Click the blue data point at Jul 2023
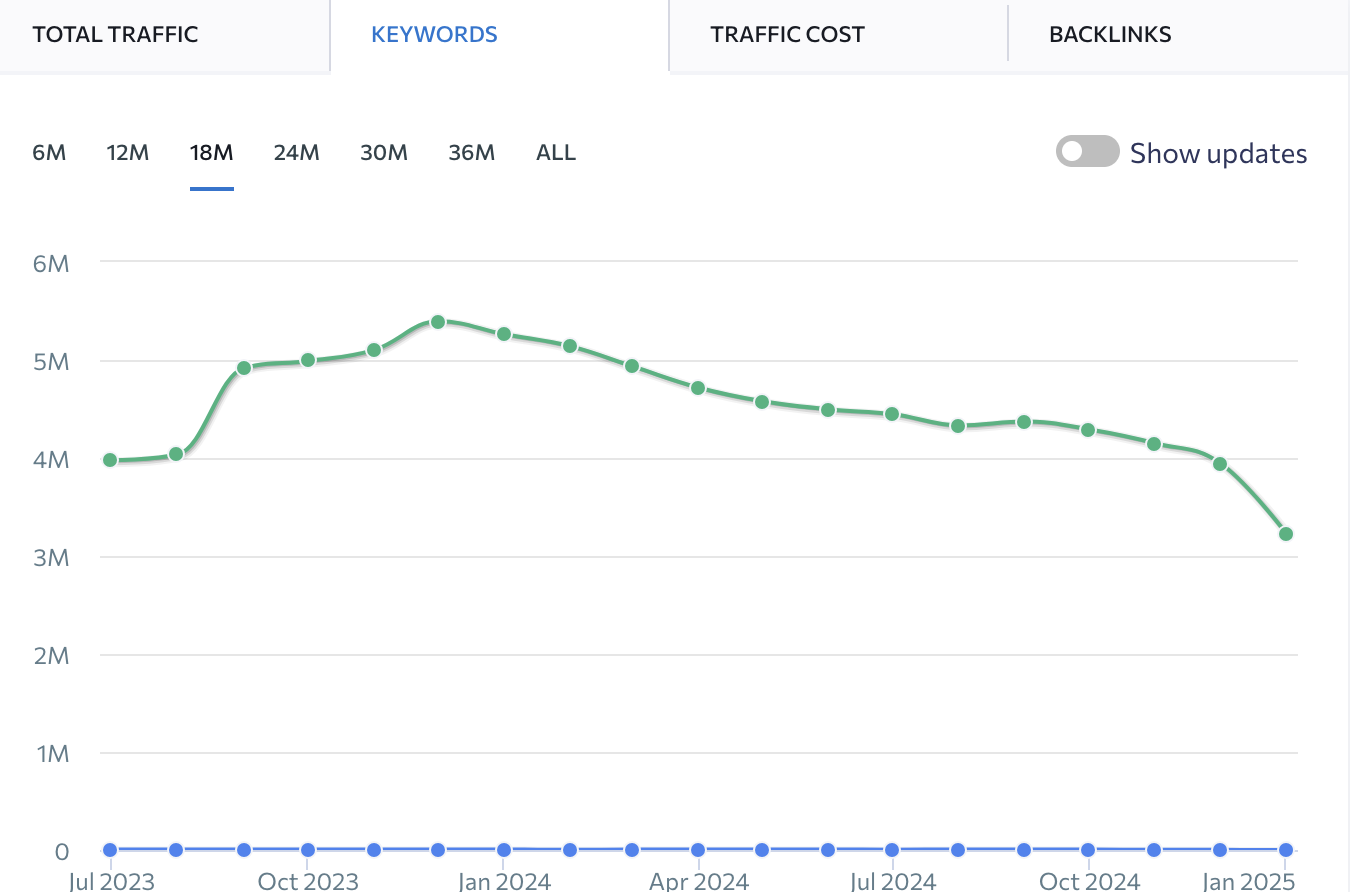The image size is (1350, 892). tap(110, 850)
